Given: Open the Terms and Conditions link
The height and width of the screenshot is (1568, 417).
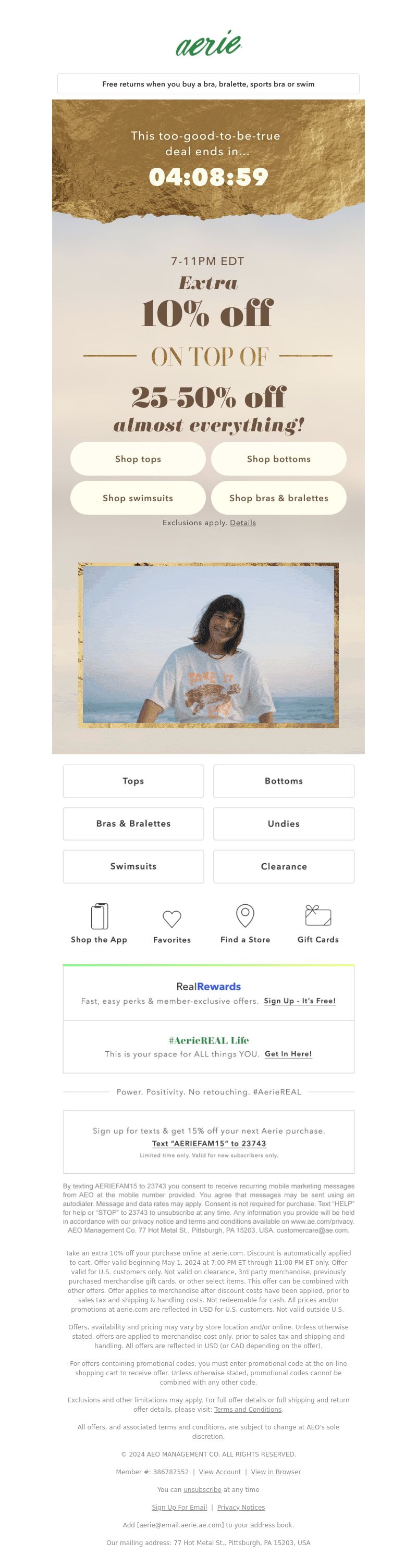Looking at the screenshot, I should (248, 1409).
